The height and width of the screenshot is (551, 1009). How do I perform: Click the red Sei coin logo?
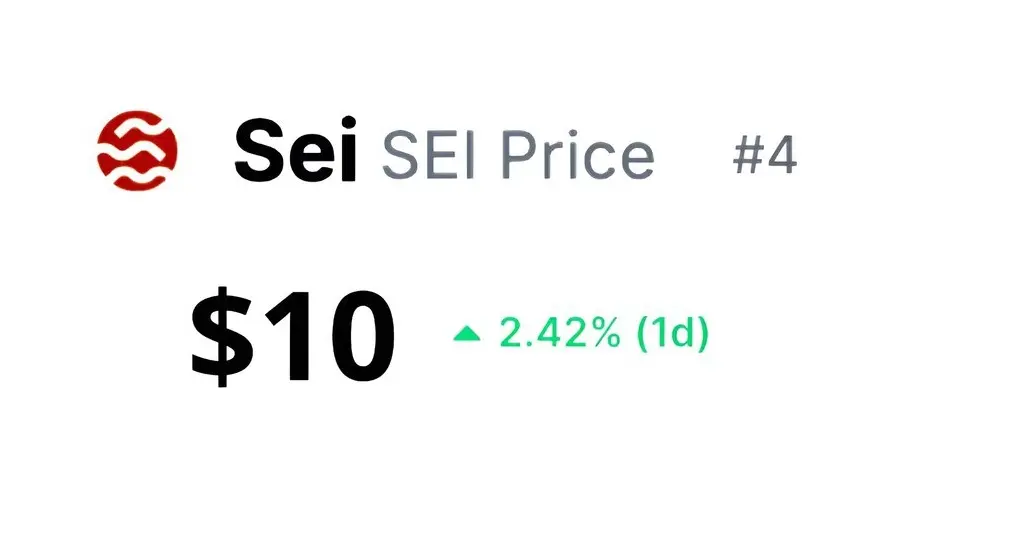point(137,151)
